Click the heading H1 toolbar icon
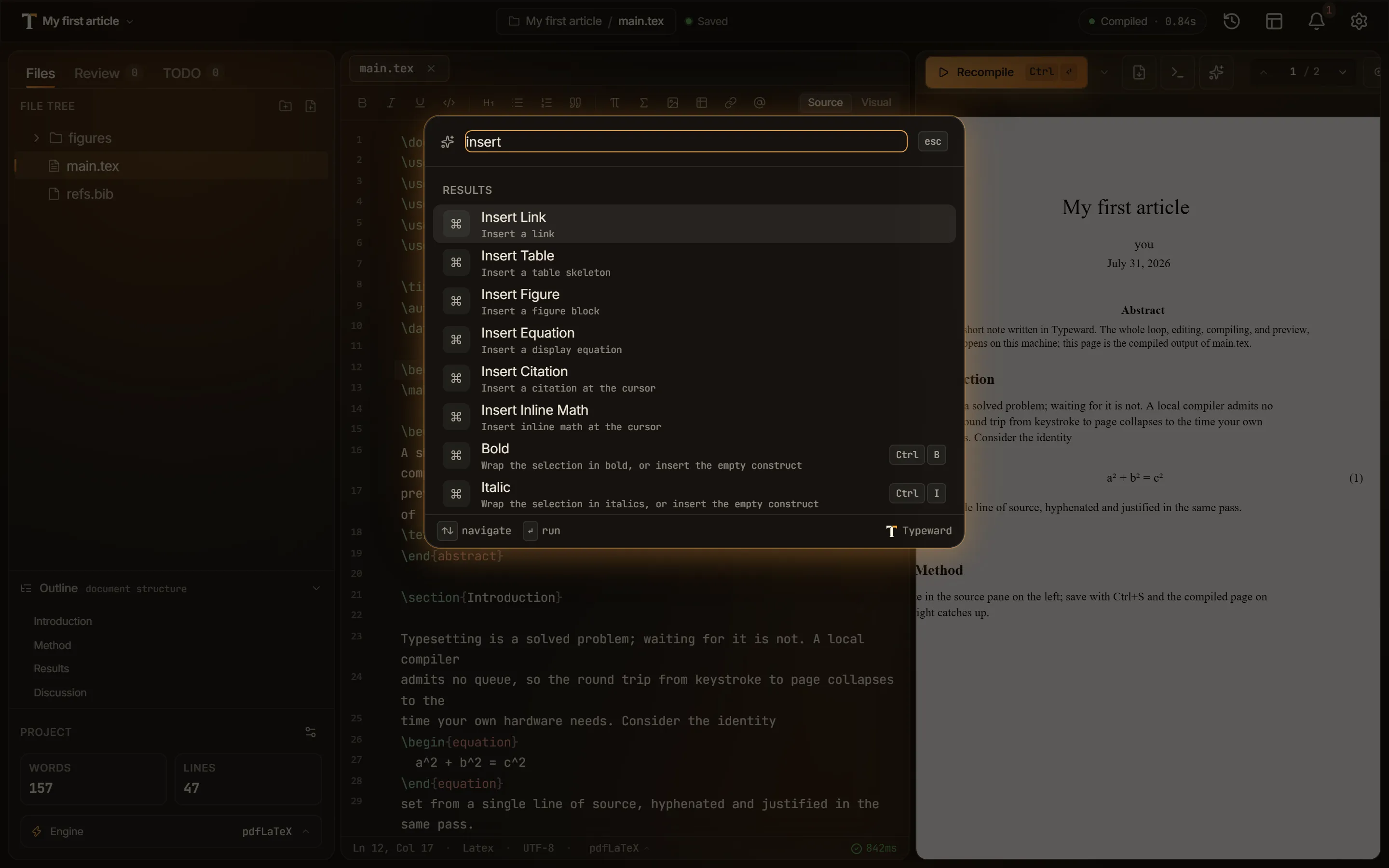This screenshot has height=868, width=1389. point(489,103)
